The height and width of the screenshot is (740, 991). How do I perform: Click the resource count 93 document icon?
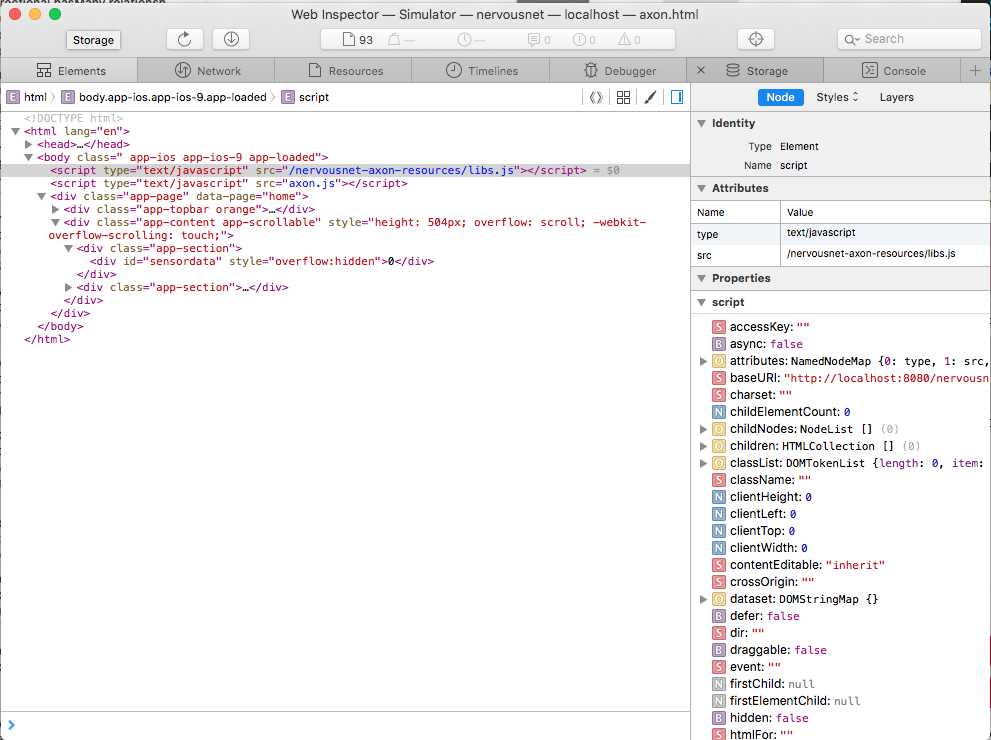348,40
